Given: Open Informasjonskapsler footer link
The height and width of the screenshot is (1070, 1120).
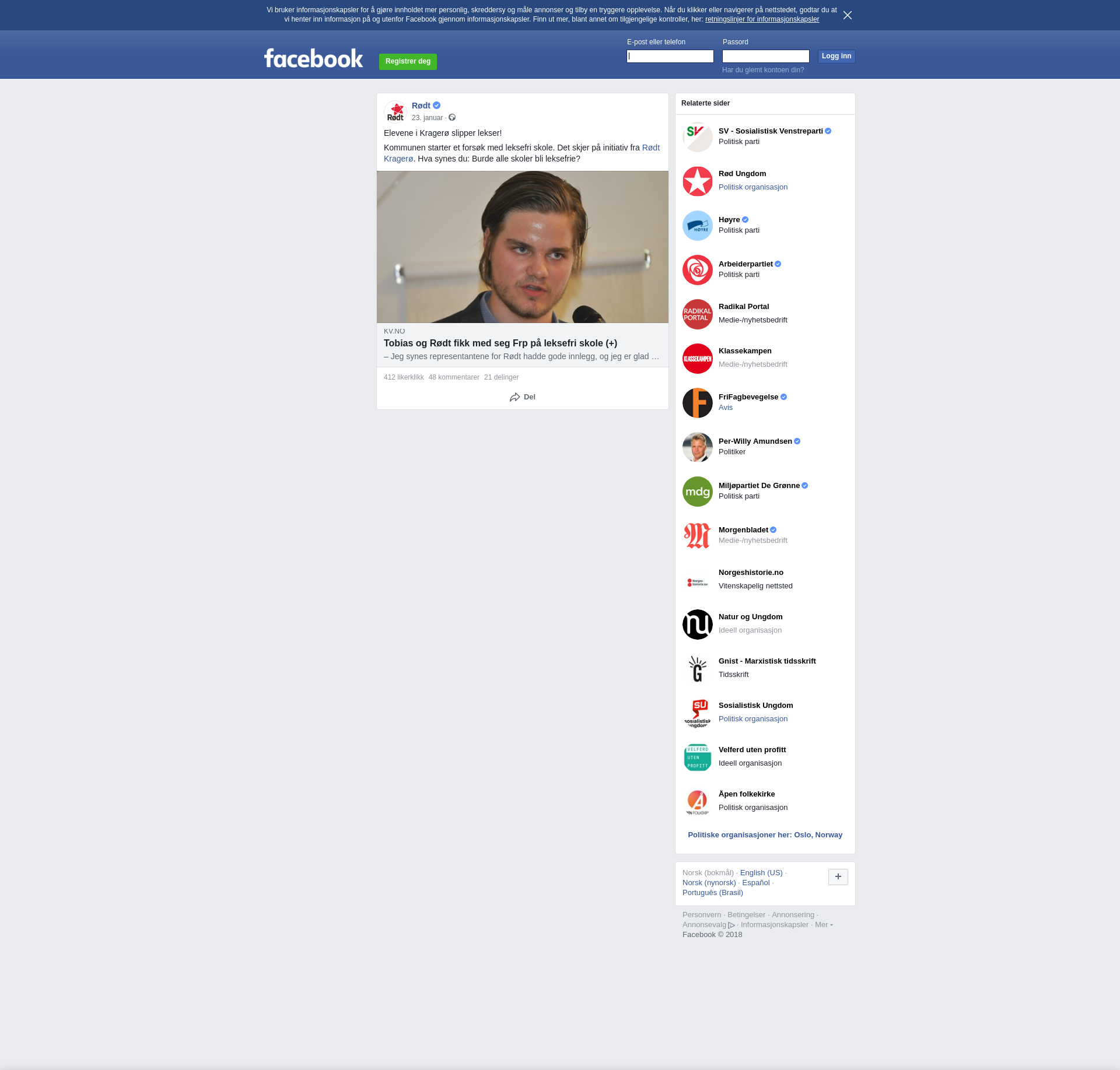Looking at the screenshot, I should (x=775, y=925).
